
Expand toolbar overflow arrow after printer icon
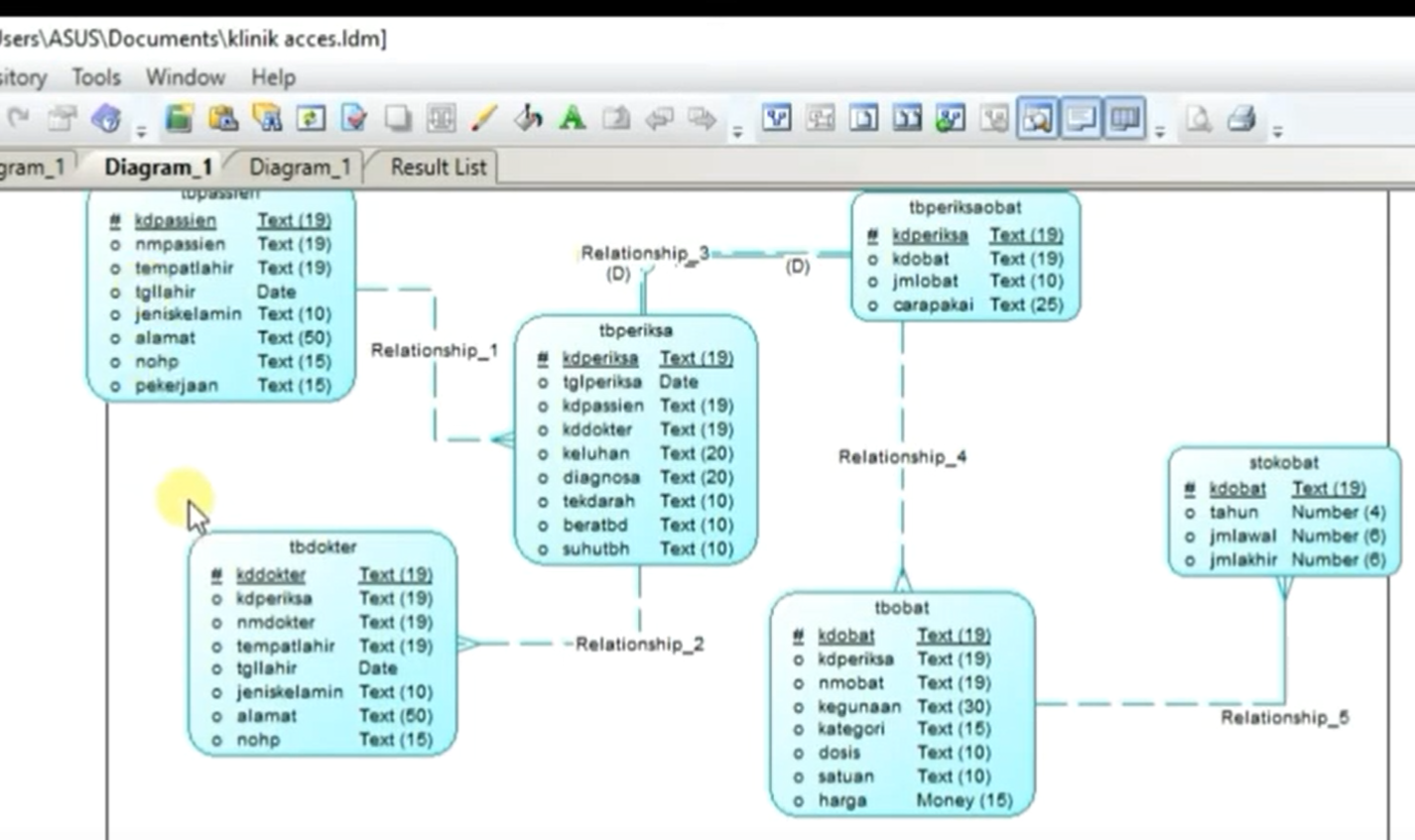[1277, 131]
